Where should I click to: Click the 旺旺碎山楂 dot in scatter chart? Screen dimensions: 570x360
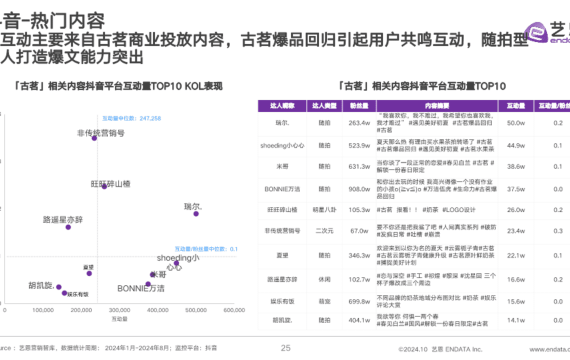pyautogui.click(x=104, y=187)
